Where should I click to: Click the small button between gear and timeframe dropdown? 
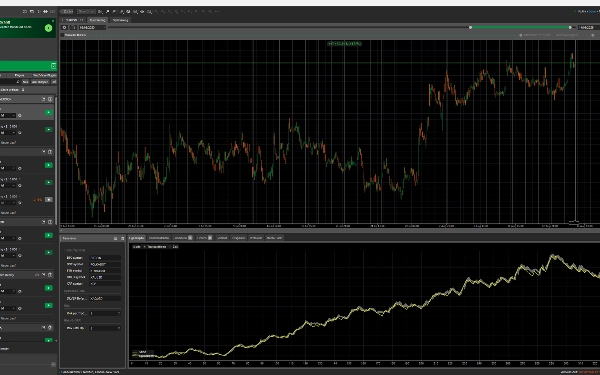(x=74, y=28)
